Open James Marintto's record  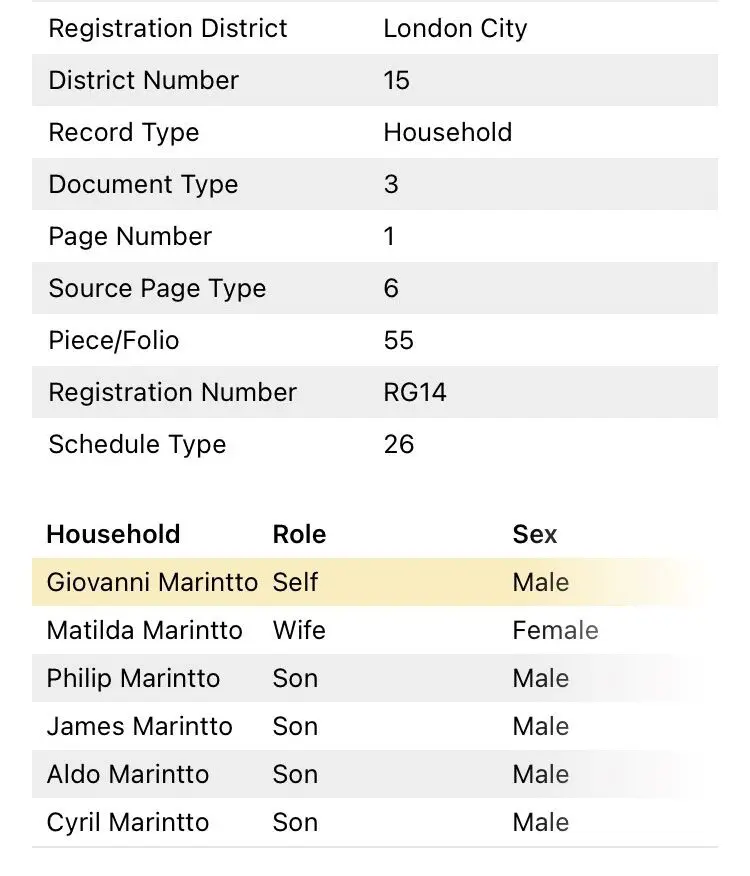(139, 726)
